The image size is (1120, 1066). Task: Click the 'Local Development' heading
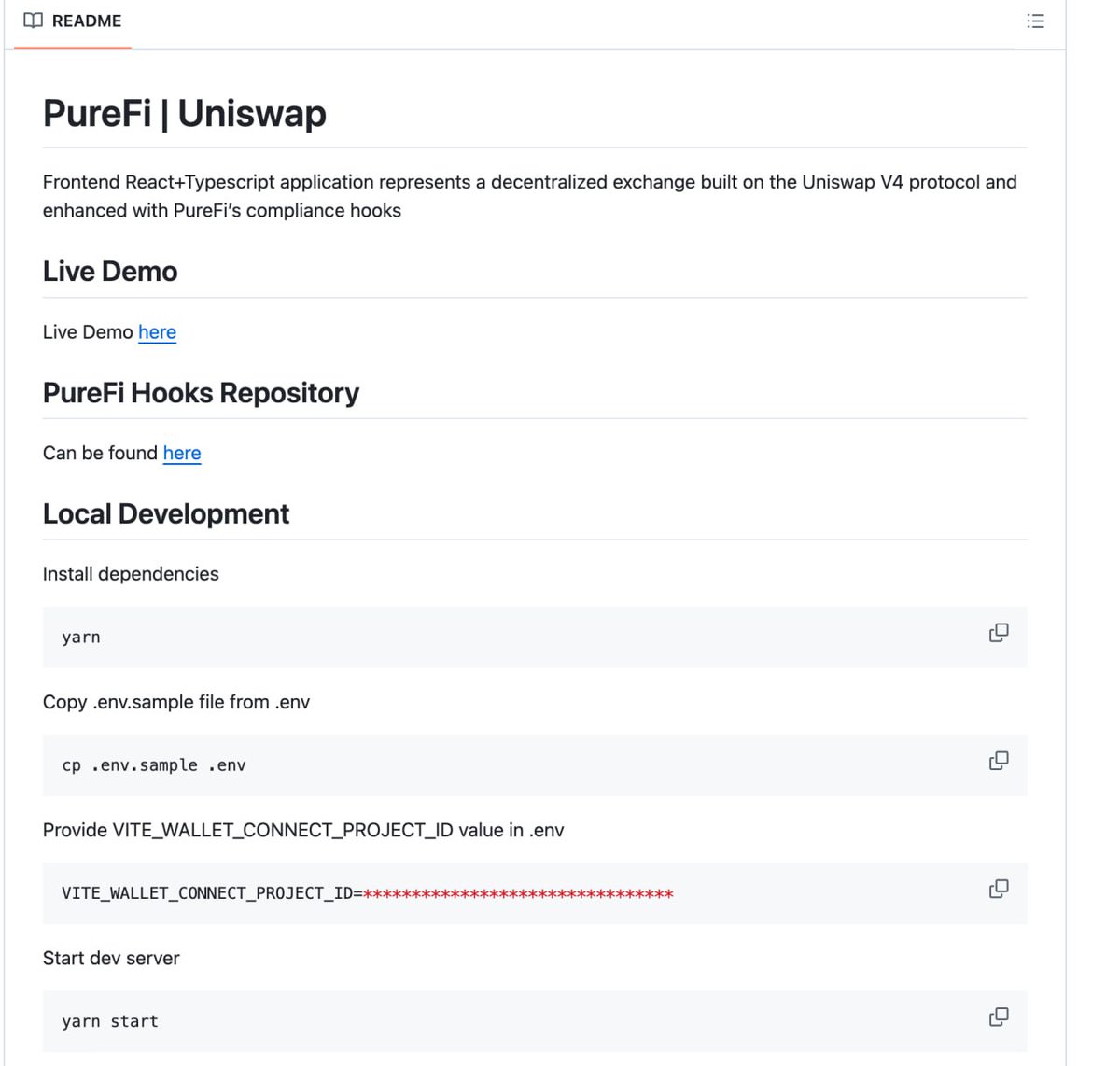coord(166,514)
